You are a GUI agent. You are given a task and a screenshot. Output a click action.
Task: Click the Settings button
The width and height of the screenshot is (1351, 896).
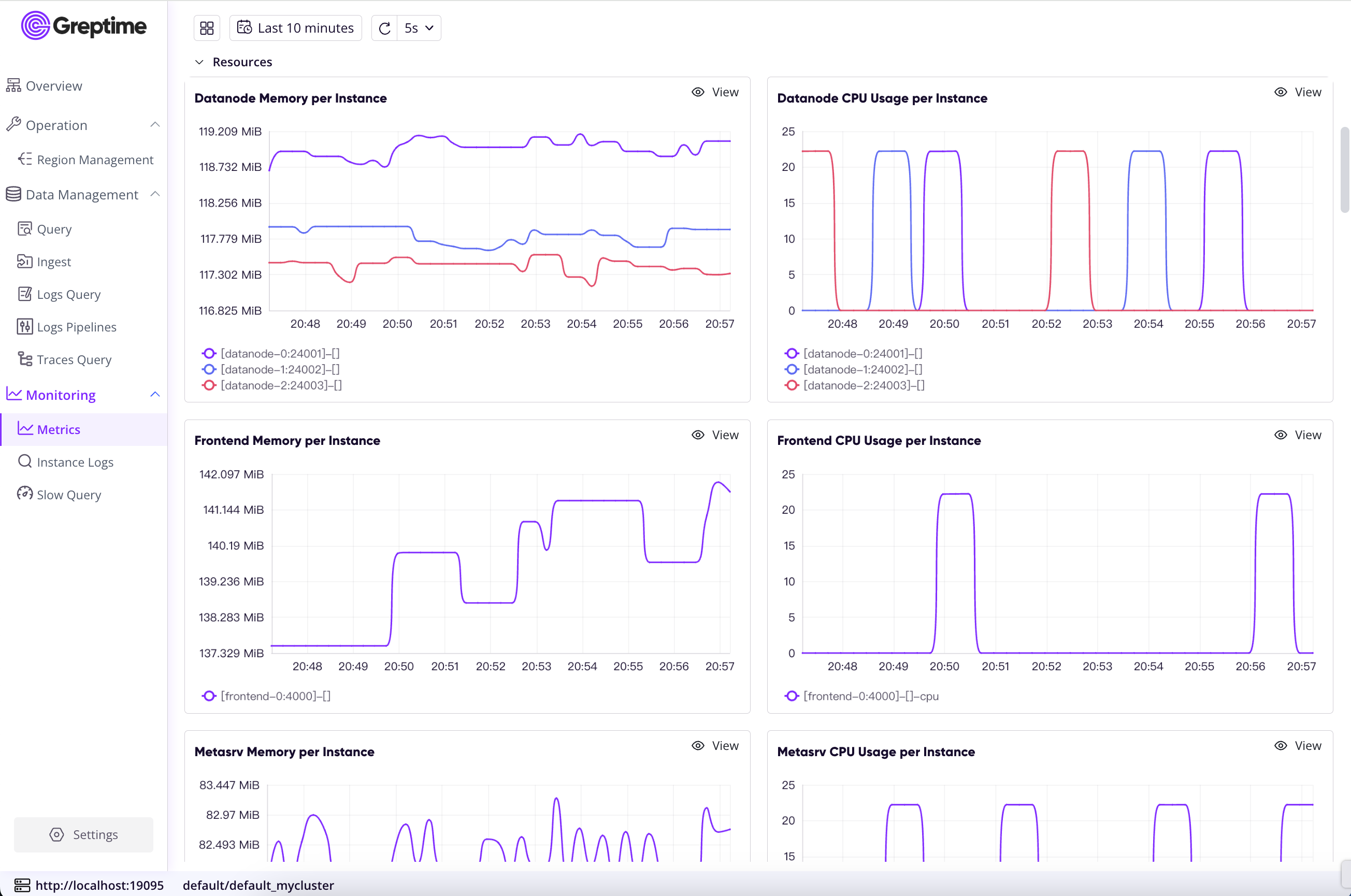[x=83, y=834]
